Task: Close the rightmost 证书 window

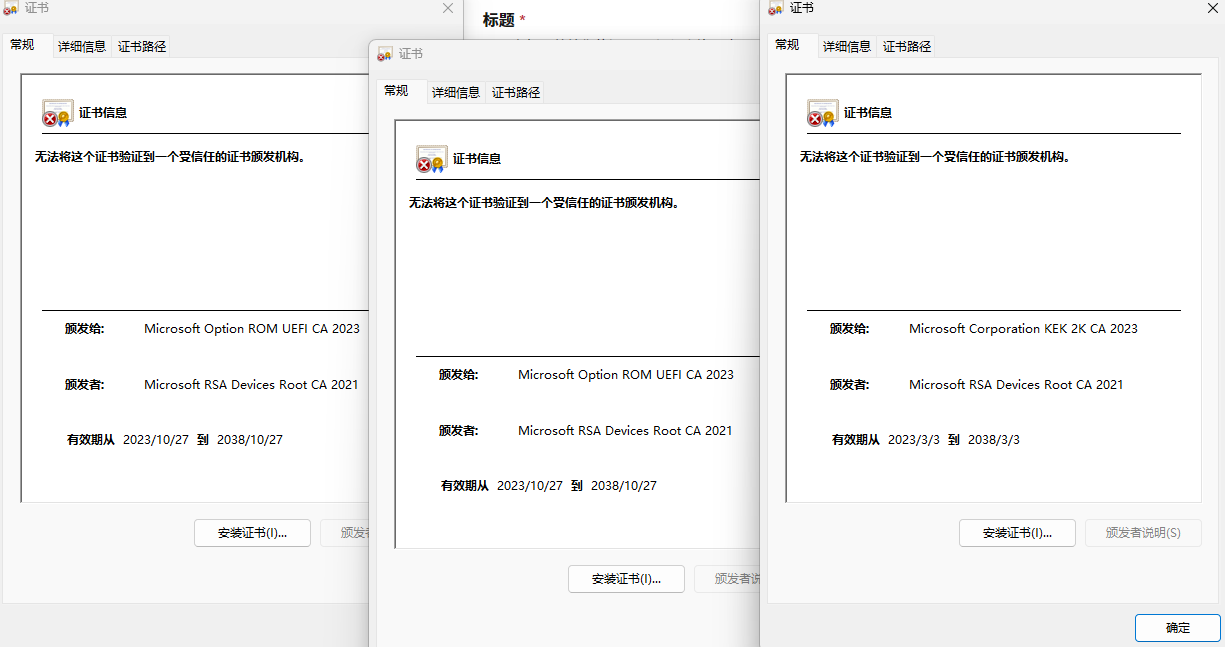Action: (1212, 8)
